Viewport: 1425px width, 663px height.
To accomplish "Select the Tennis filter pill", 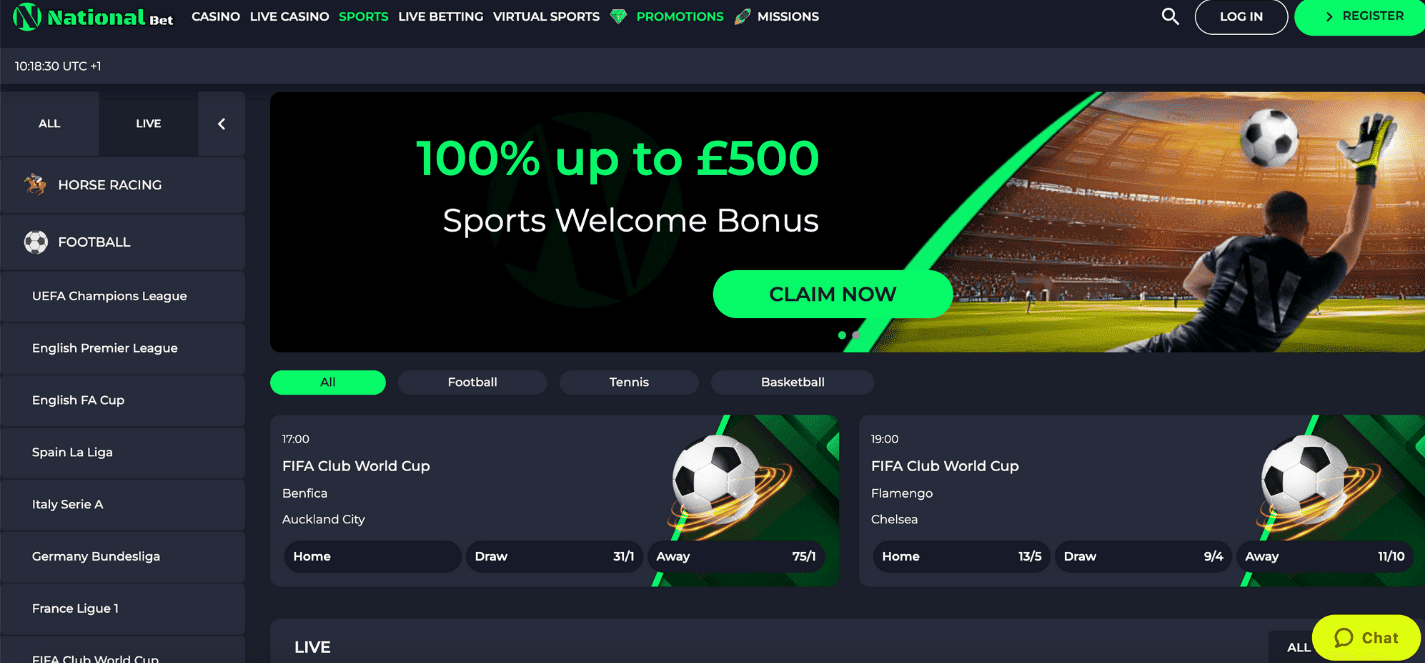I will pos(629,382).
